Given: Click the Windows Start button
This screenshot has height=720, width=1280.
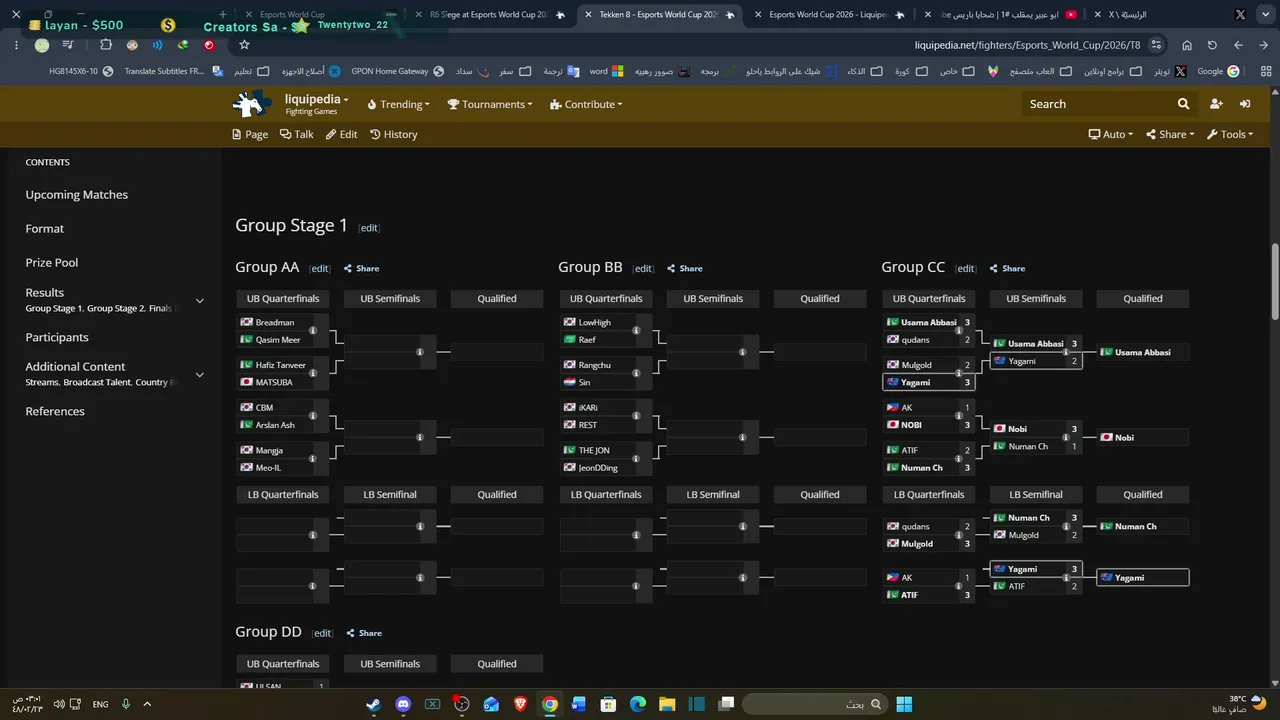Looking at the screenshot, I should pyautogui.click(x=904, y=704).
